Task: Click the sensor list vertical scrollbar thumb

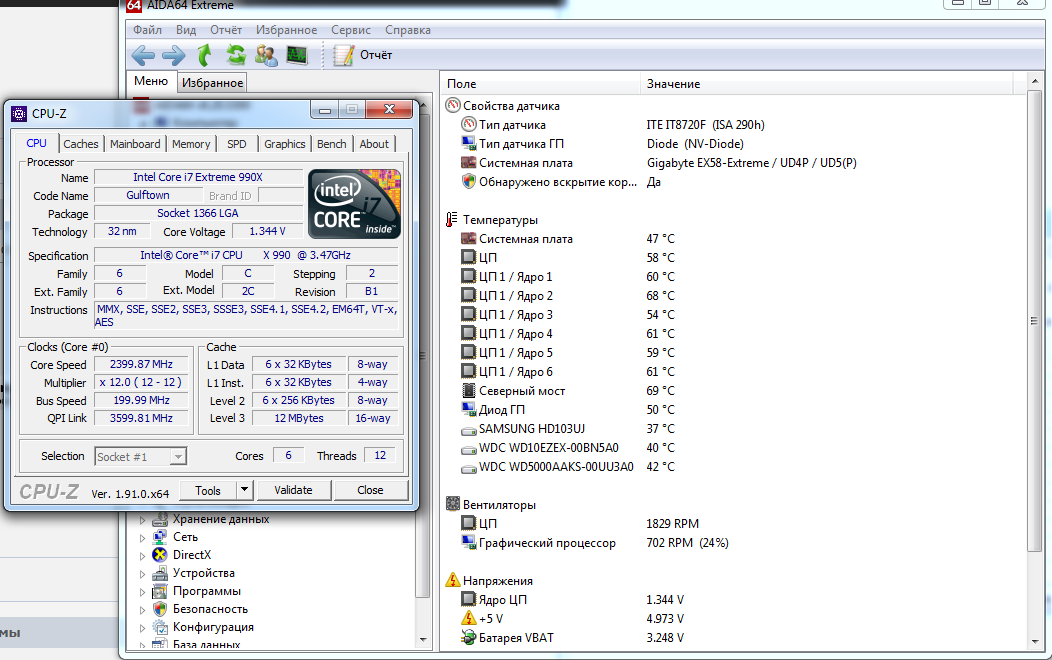Action: click(1034, 322)
